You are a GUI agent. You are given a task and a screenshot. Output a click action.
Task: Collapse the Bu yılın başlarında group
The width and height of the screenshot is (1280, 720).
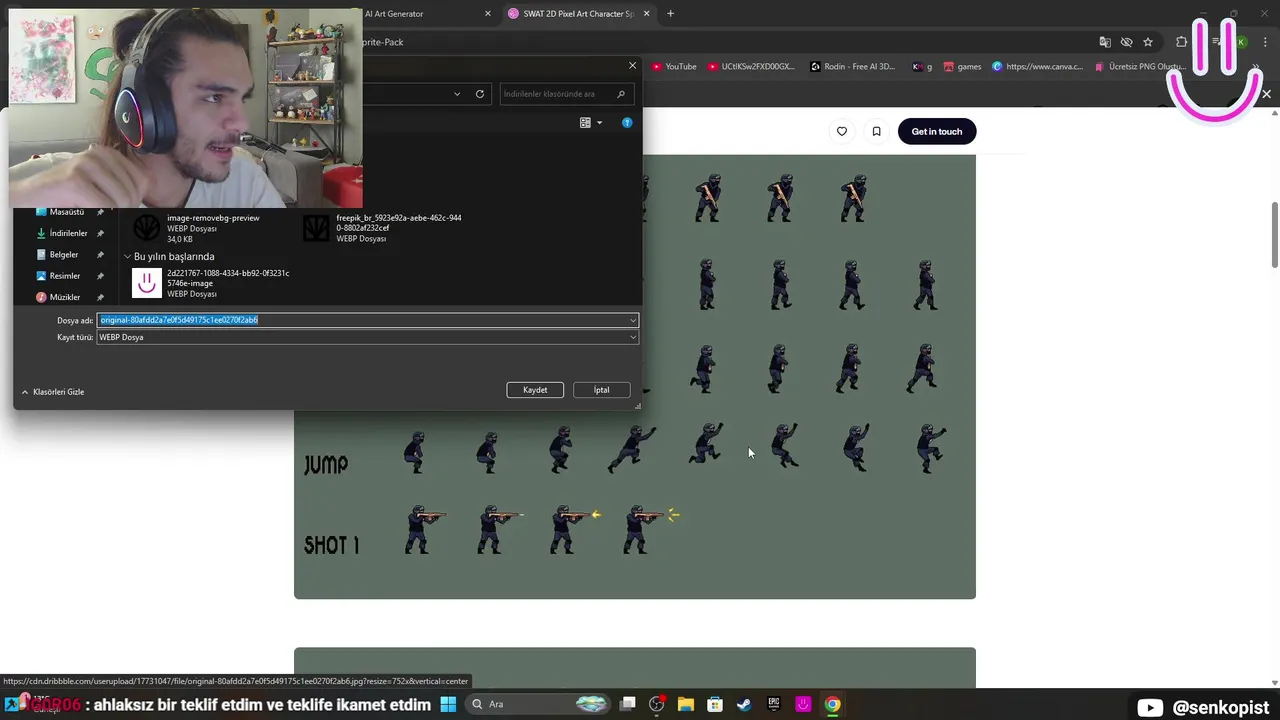coord(128,257)
